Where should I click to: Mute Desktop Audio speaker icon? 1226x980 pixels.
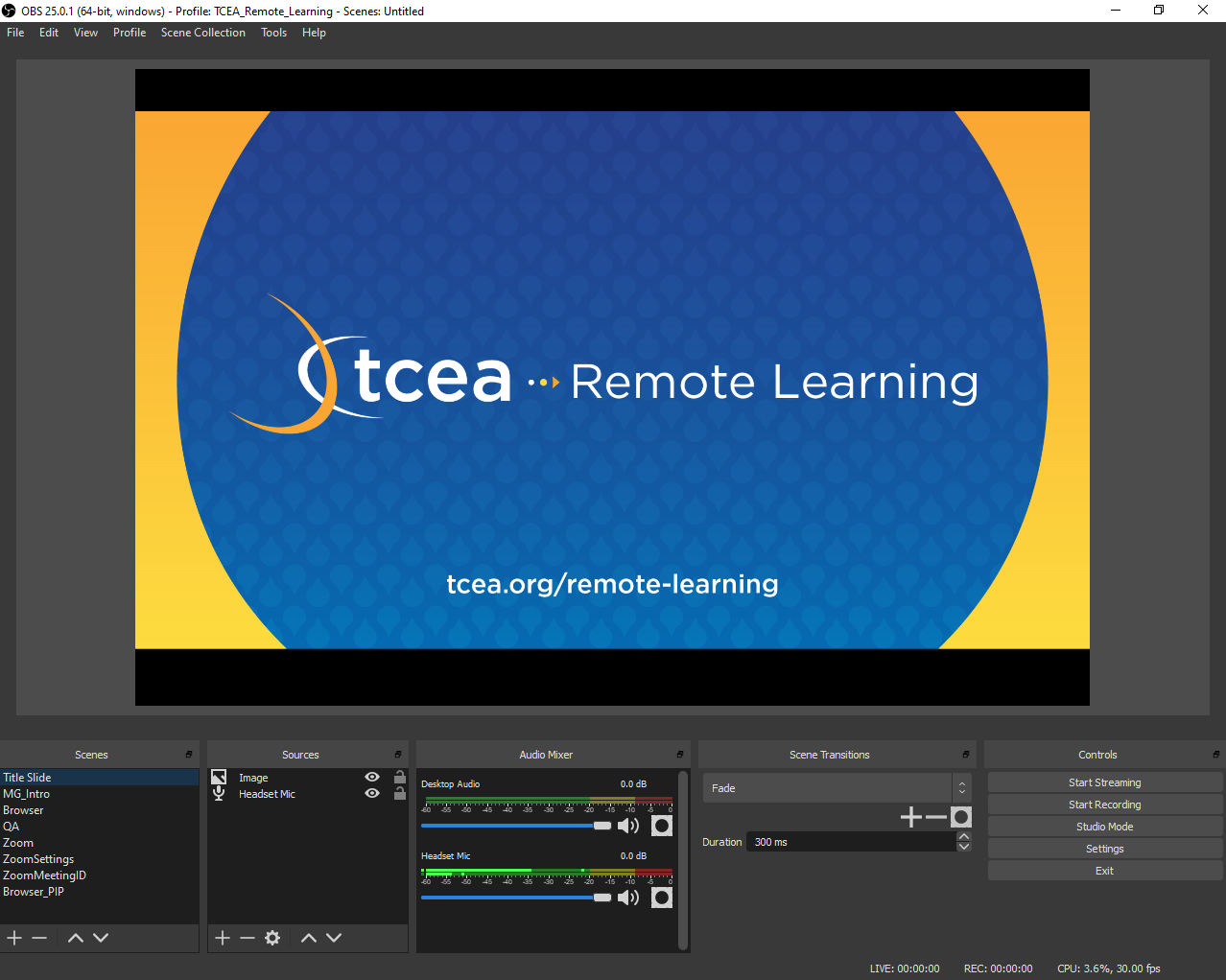pyautogui.click(x=628, y=826)
